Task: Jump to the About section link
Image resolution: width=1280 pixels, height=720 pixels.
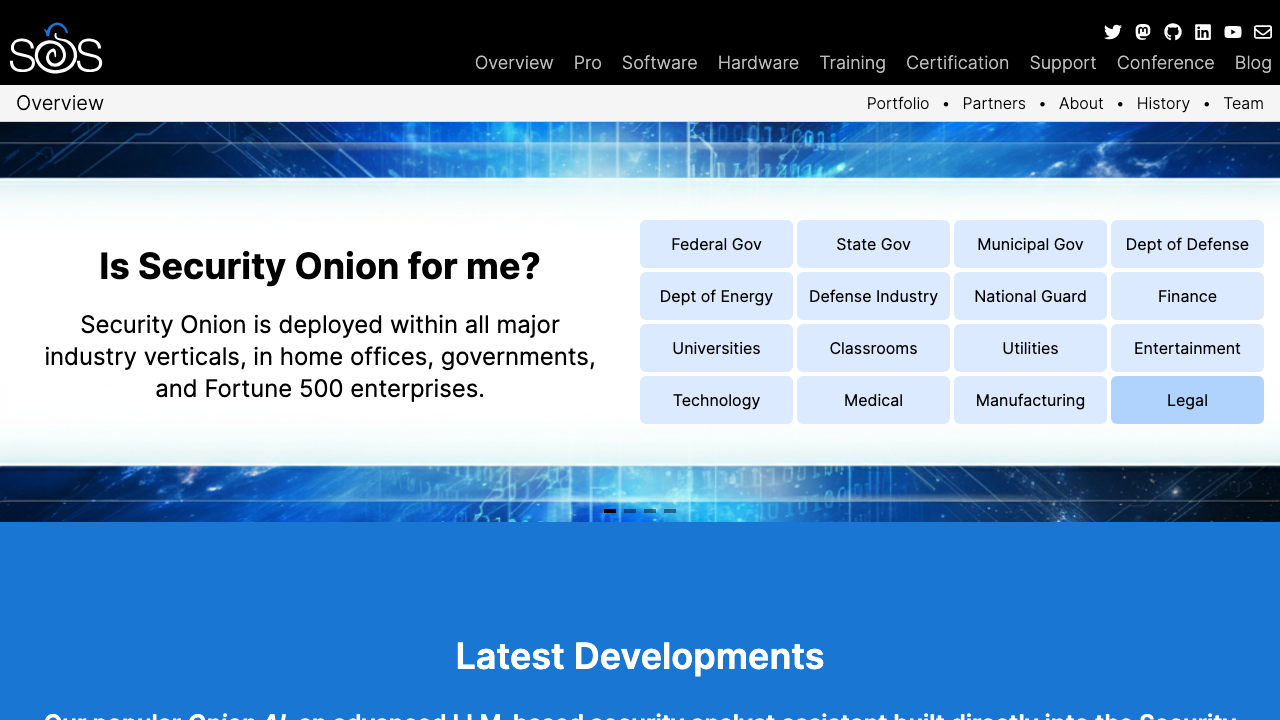Action: click(1081, 104)
